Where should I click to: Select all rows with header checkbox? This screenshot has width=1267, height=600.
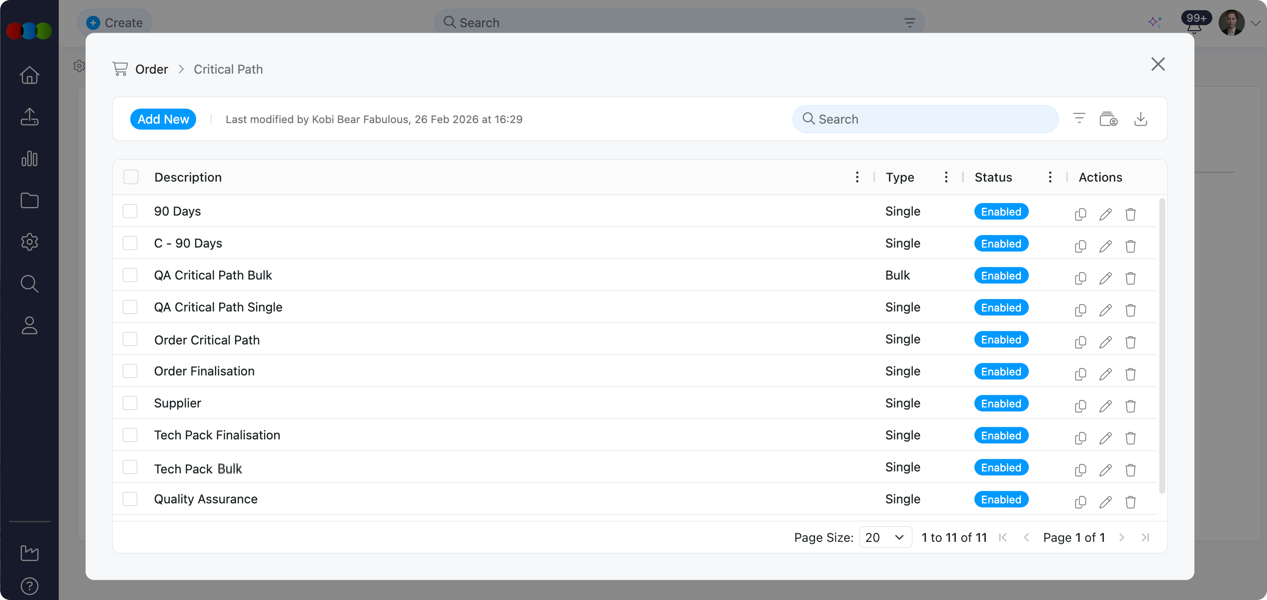tap(131, 177)
